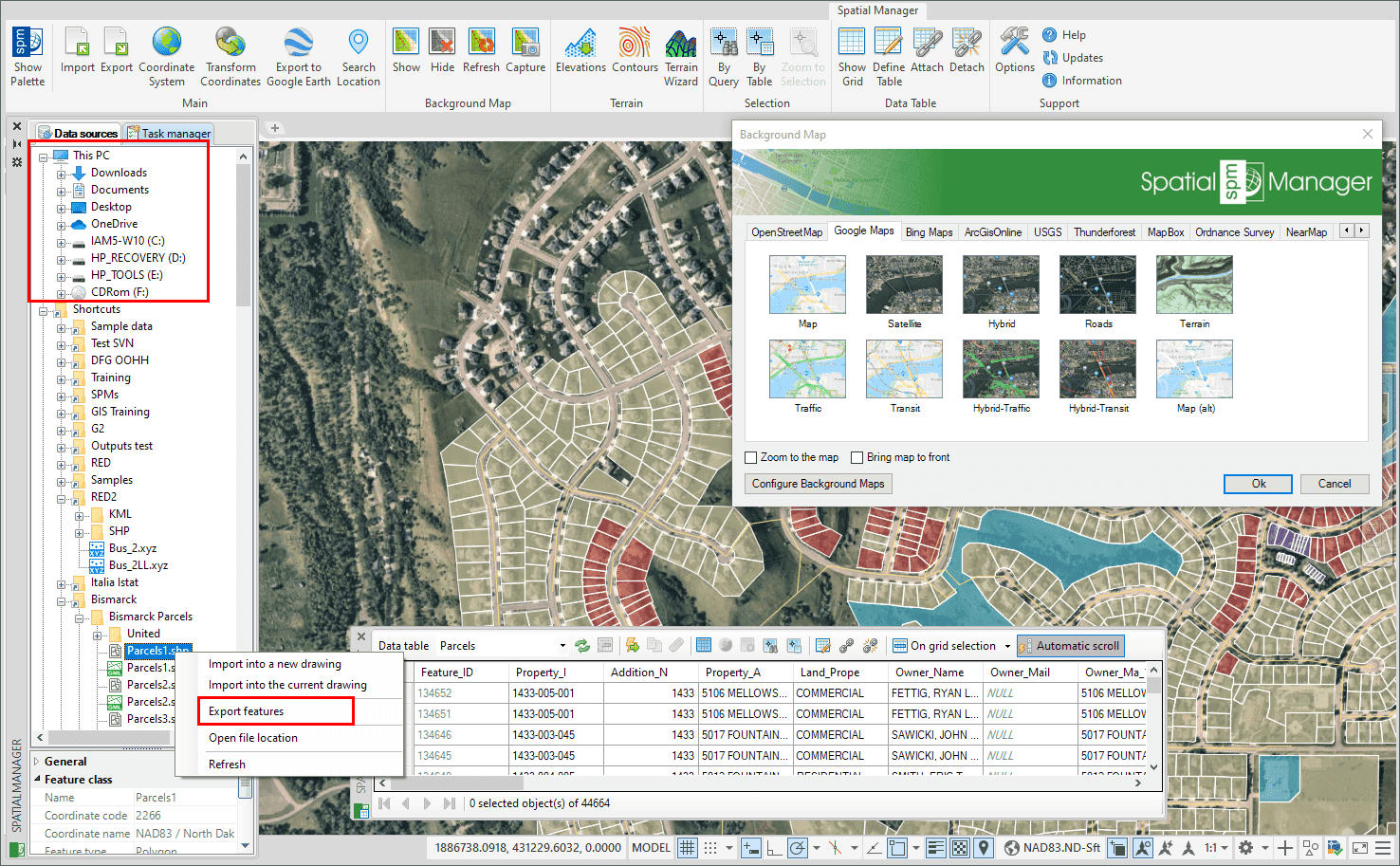The height and width of the screenshot is (866, 1400).
Task: Select the Bing Maps tab
Action: pos(929,232)
